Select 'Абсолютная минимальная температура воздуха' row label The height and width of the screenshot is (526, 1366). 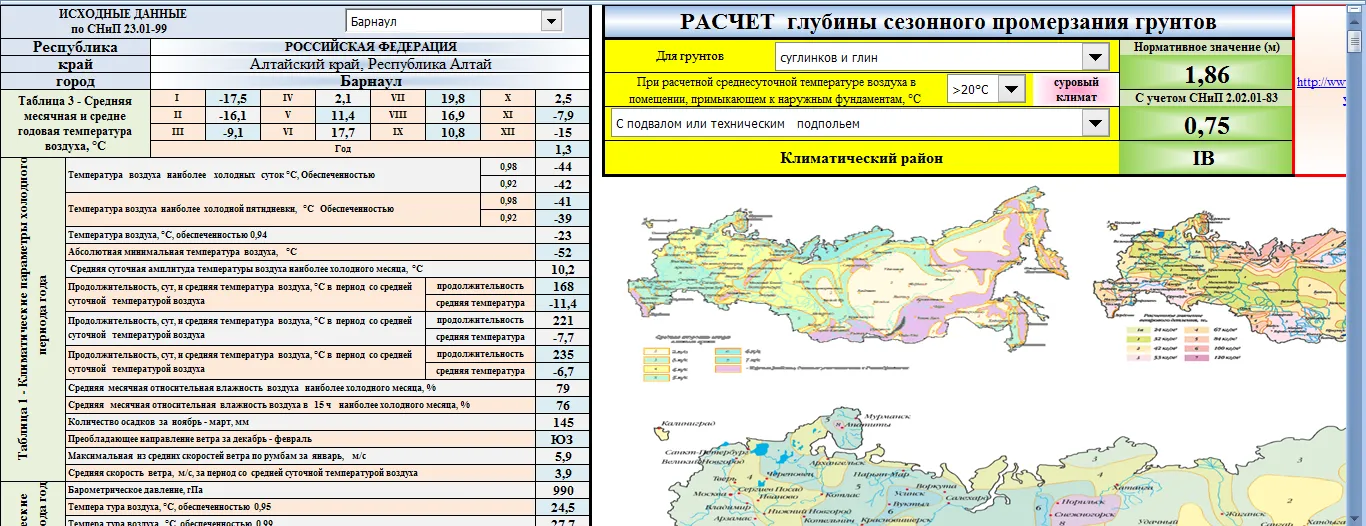tap(300, 252)
